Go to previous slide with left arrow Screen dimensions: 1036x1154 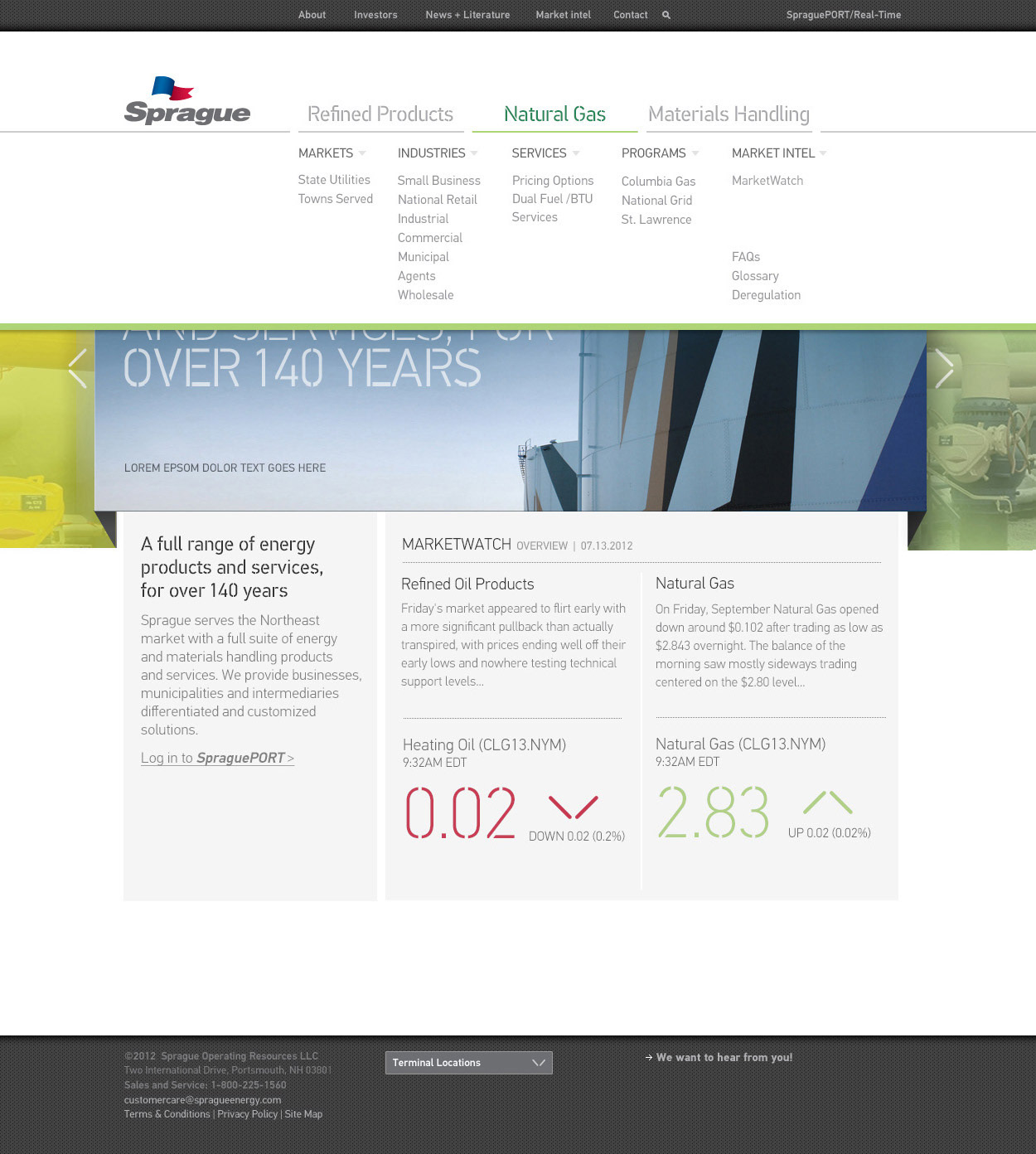click(78, 368)
